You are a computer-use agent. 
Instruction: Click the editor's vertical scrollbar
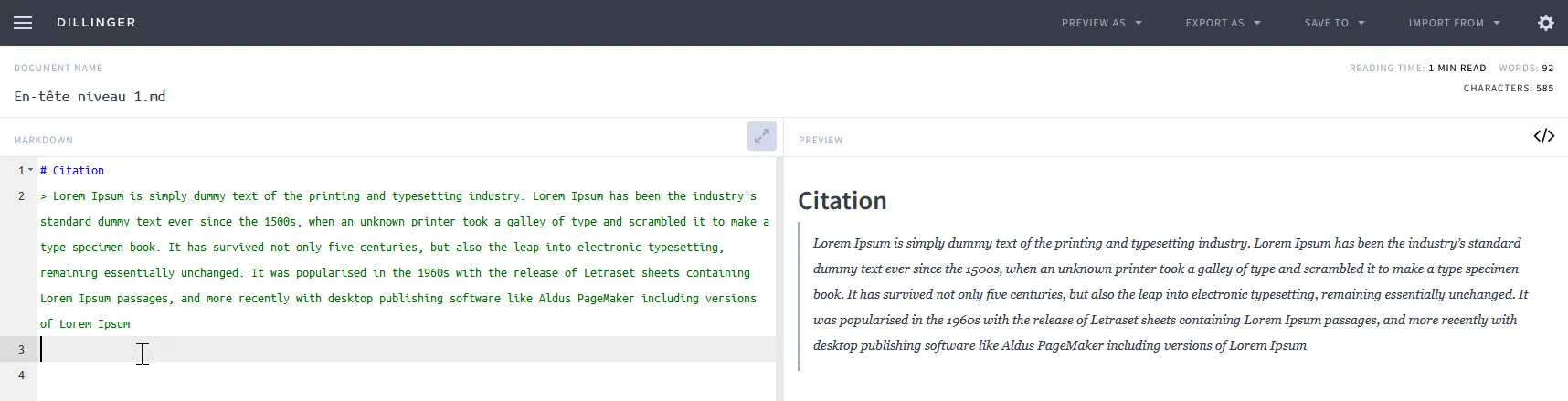(x=779, y=274)
